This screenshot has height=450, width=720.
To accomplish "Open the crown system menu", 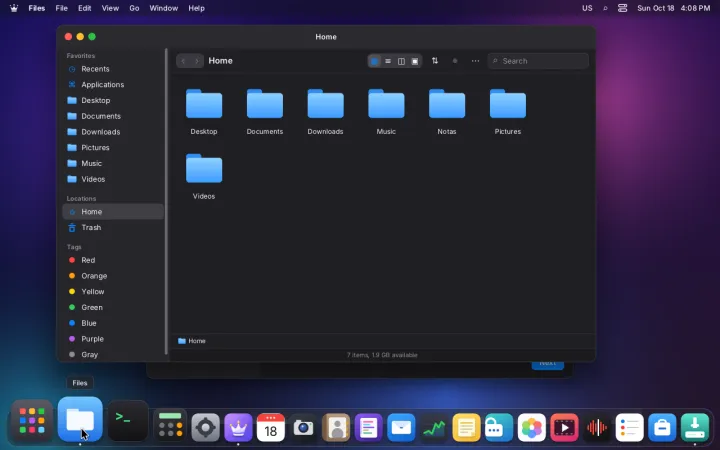I will [14, 8].
